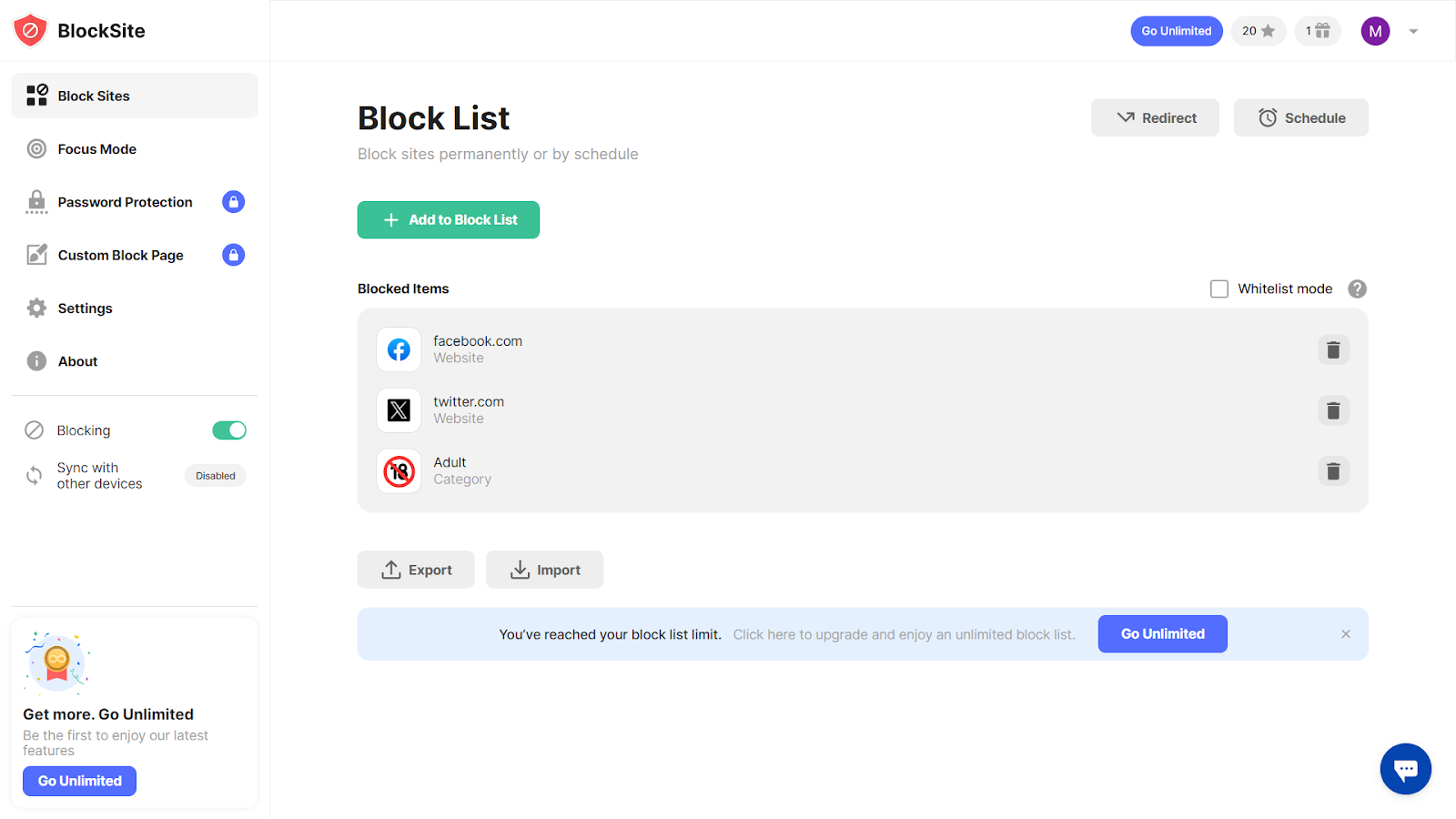
Task: Remove twitter.com using its trash icon
Action: [1333, 410]
